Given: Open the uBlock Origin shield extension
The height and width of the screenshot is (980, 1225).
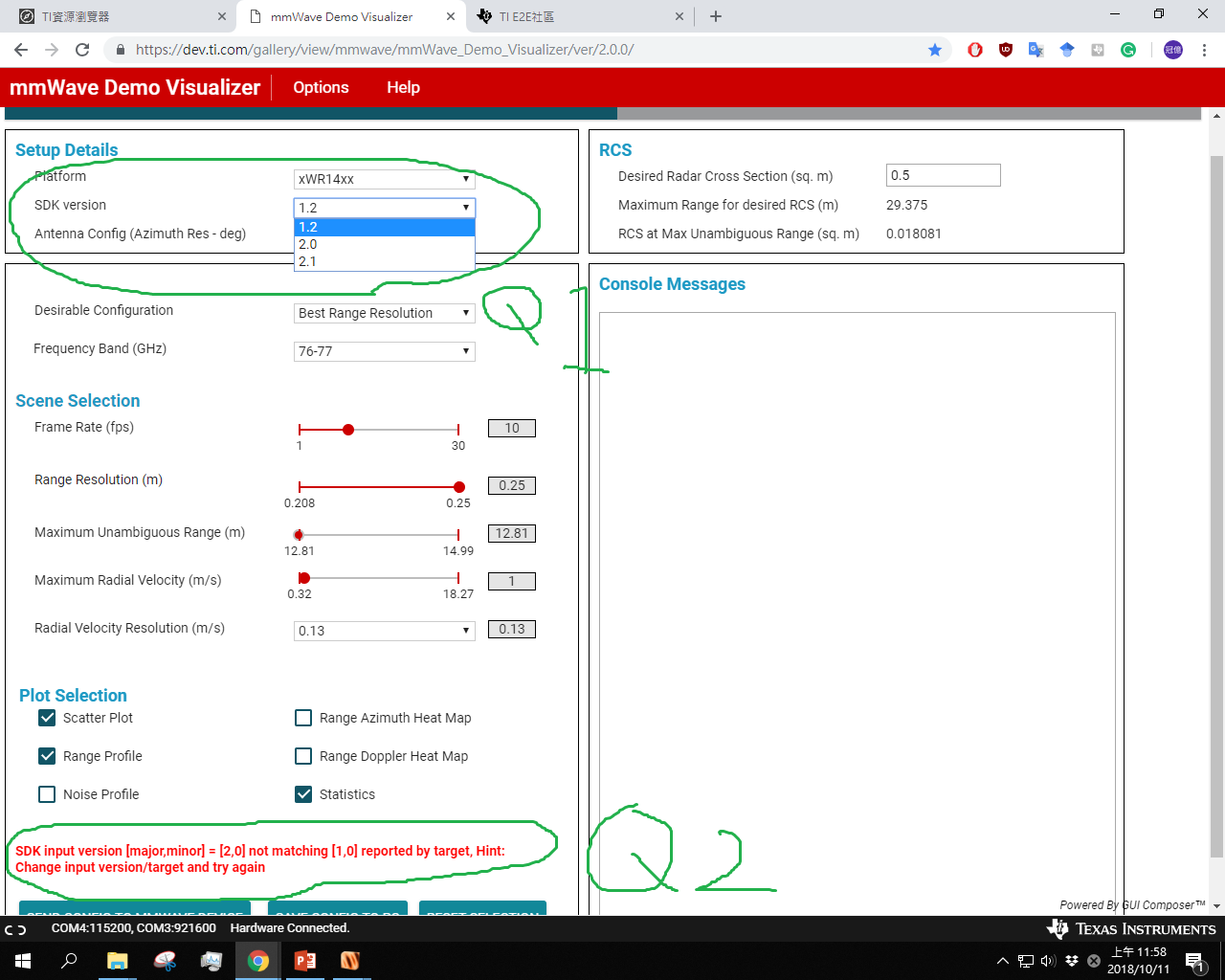Looking at the screenshot, I should pyautogui.click(x=1006, y=50).
